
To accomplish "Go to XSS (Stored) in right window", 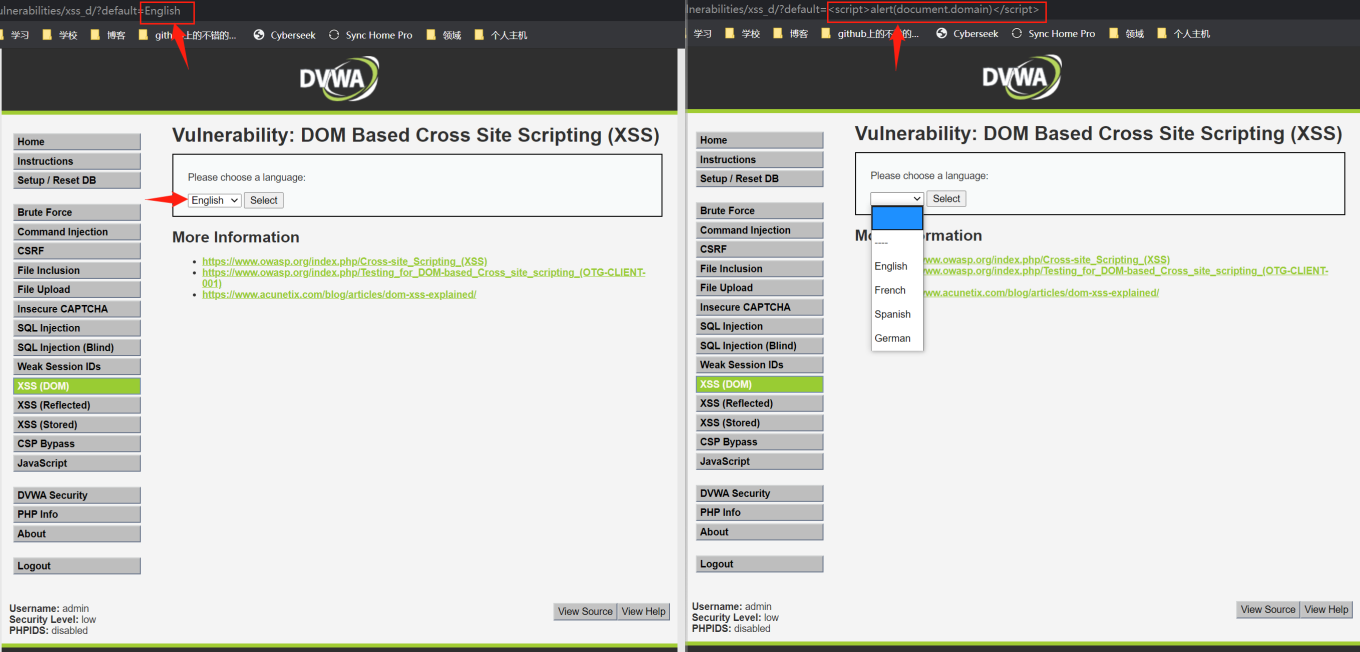I will [x=760, y=423].
